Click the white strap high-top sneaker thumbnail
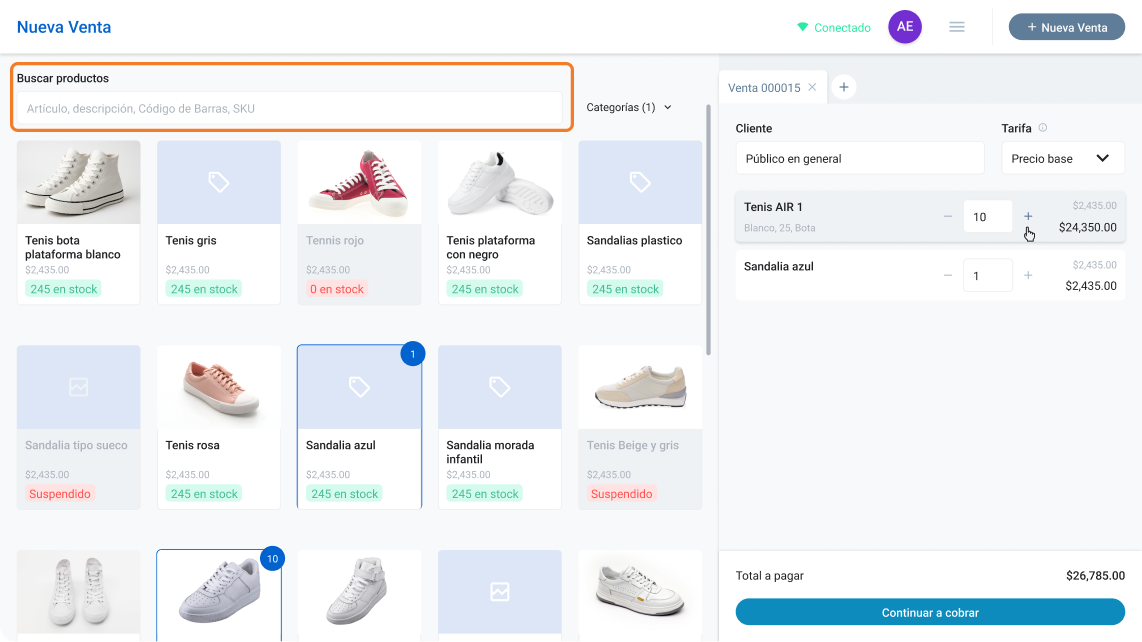Screen dimensions: 1142x642 click(x=359, y=592)
